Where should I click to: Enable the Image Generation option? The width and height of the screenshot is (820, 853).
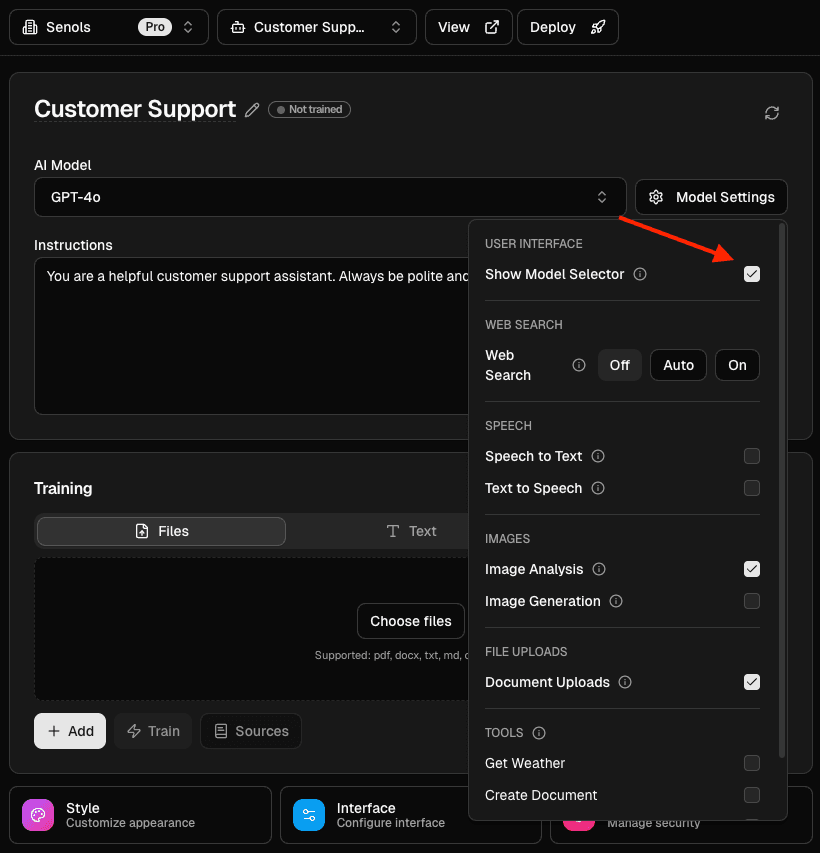[751, 601]
